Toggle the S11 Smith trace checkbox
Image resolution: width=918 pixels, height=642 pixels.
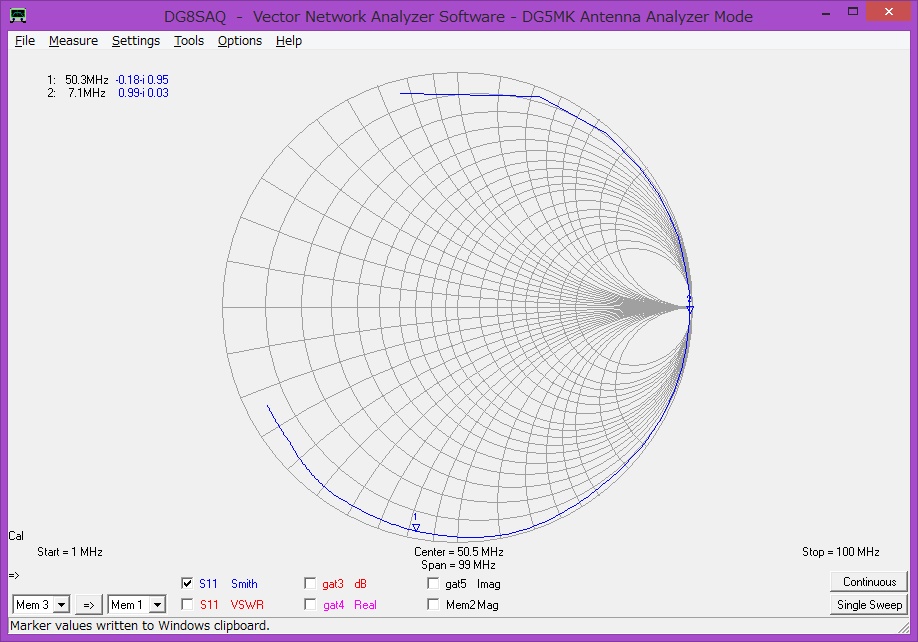point(187,583)
